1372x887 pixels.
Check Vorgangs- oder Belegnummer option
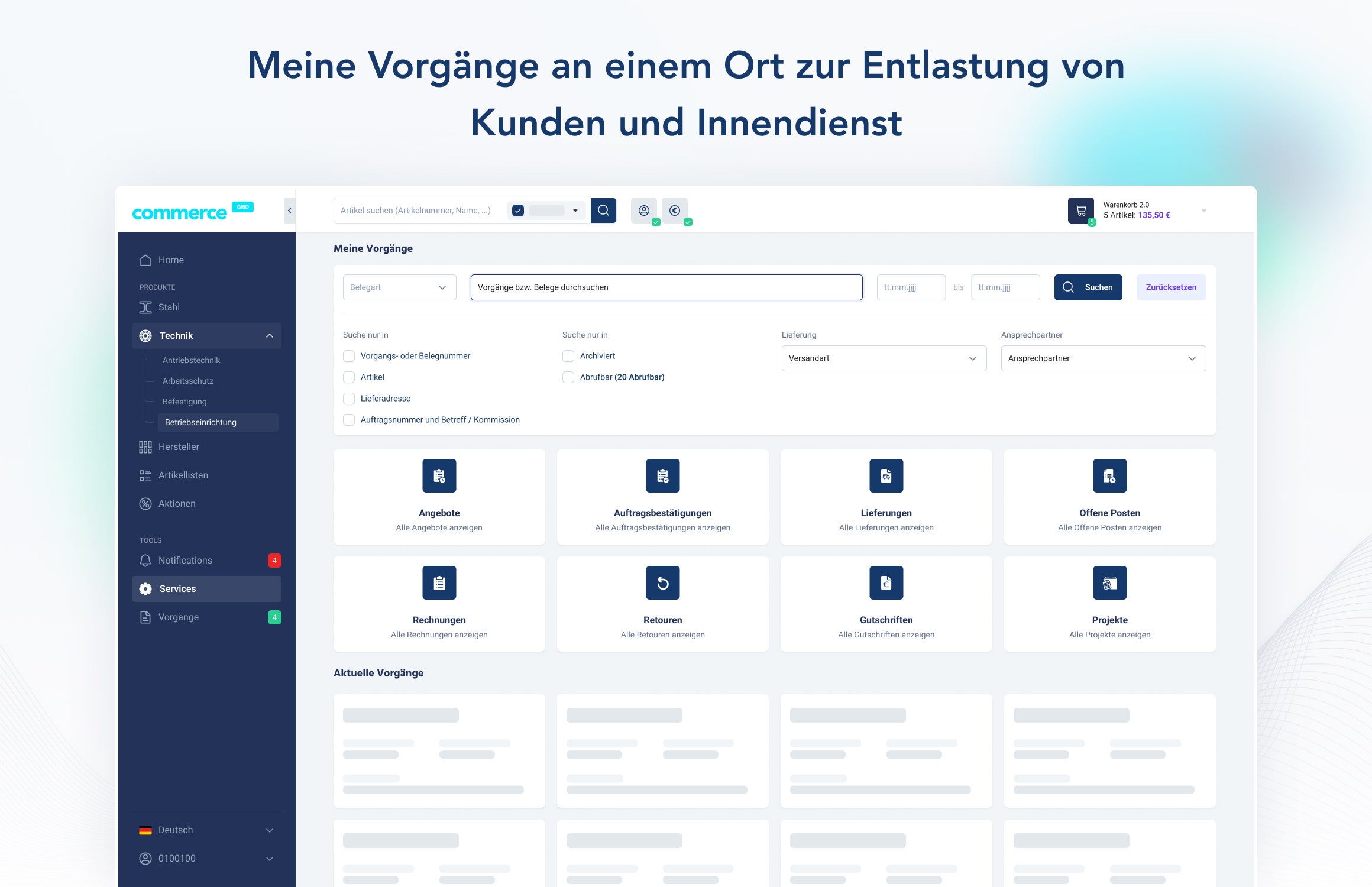[x=349, y=356]
